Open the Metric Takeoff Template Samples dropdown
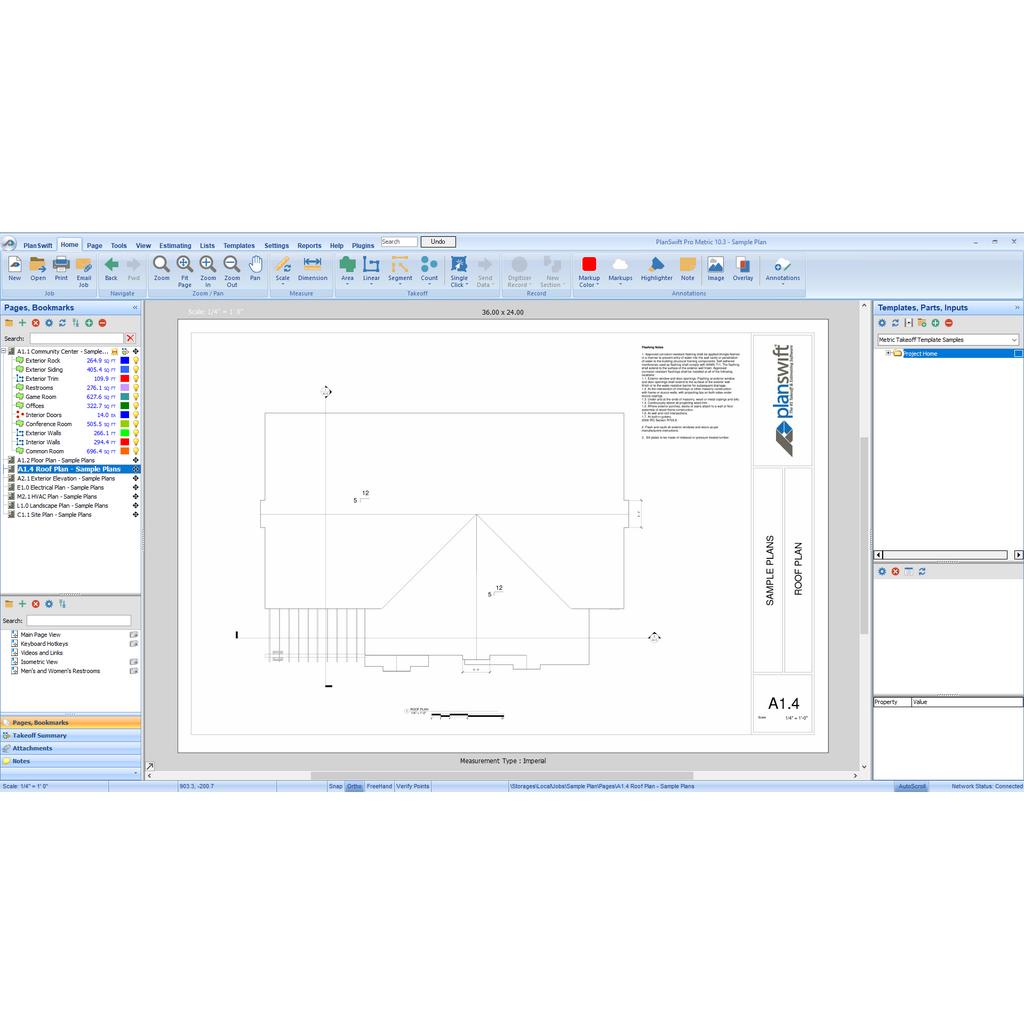 click(x=1014, y=340)
